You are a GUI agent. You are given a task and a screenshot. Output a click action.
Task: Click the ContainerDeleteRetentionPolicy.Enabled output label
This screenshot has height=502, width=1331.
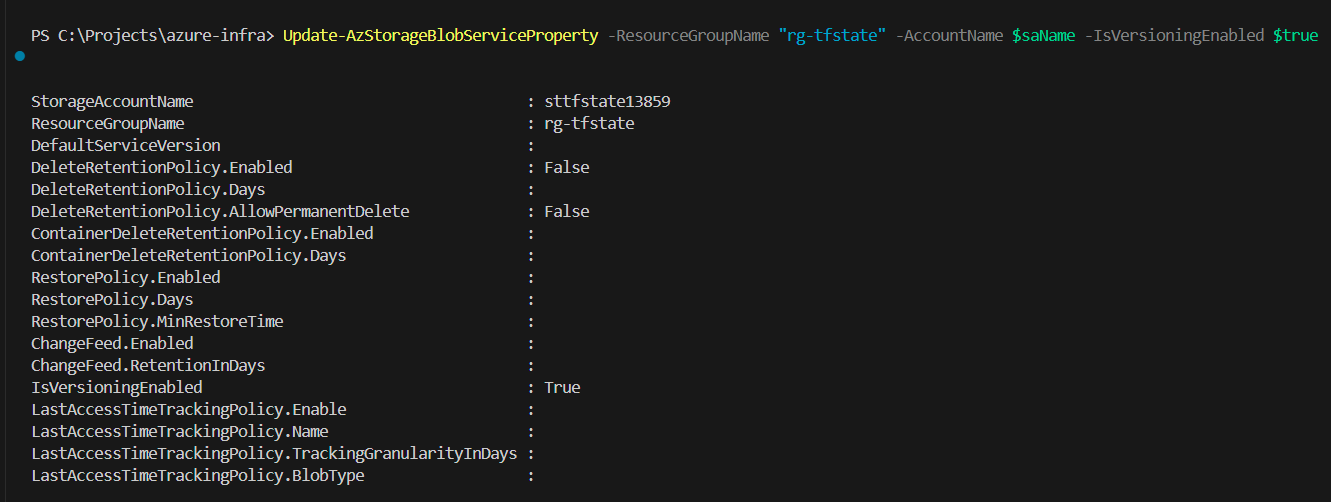(202, 234)
